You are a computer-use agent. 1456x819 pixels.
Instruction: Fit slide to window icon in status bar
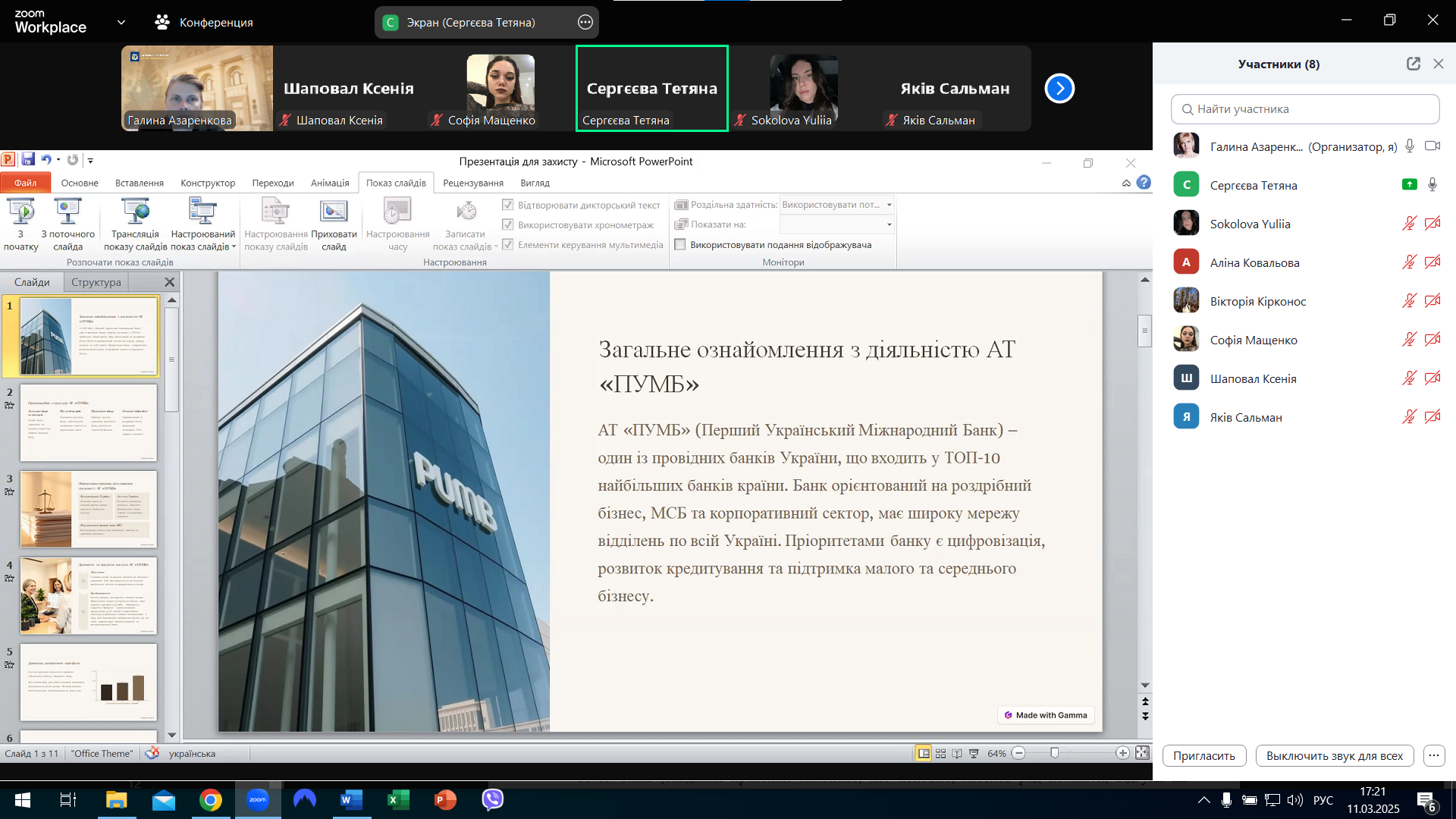[1142, 753]
